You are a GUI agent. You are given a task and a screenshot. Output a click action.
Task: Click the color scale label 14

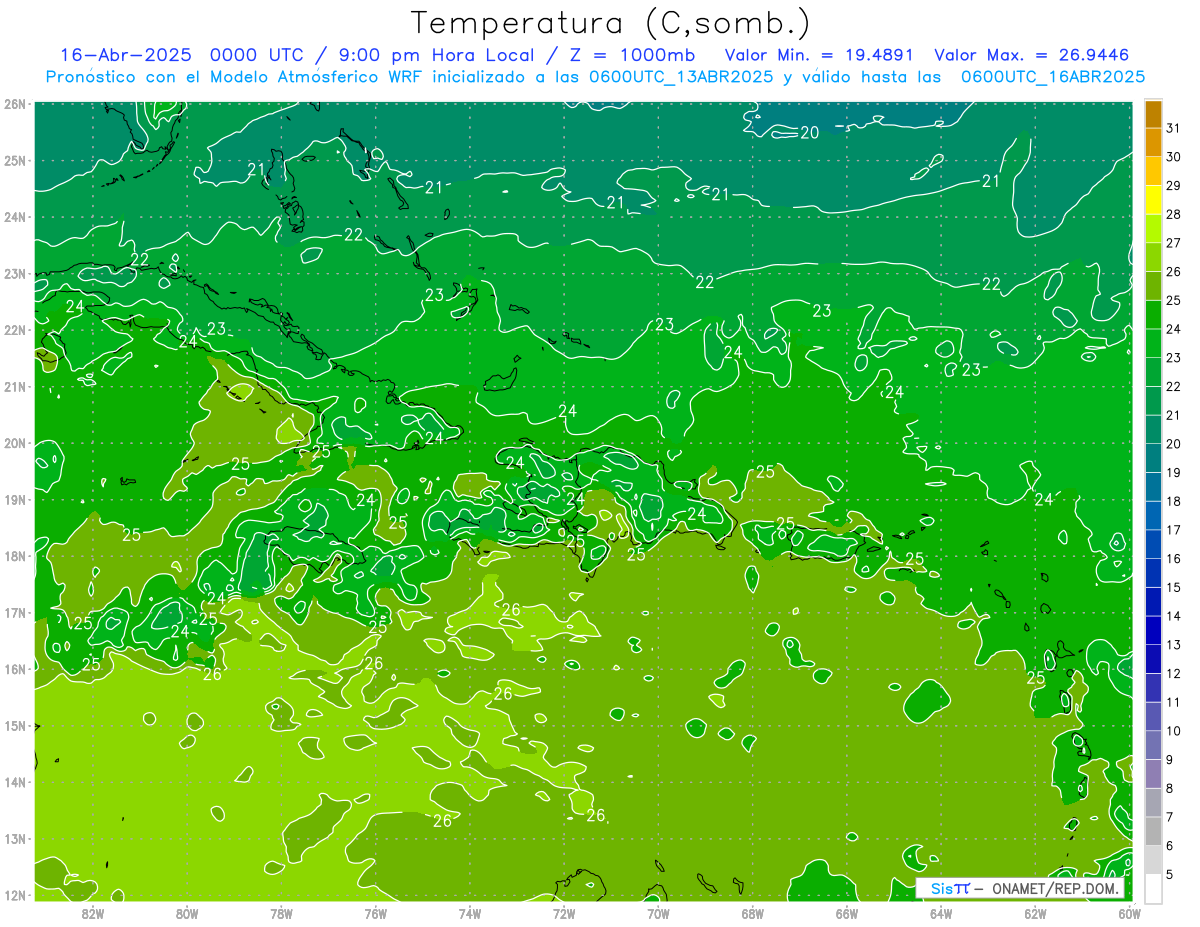[x=1174, y=616]
